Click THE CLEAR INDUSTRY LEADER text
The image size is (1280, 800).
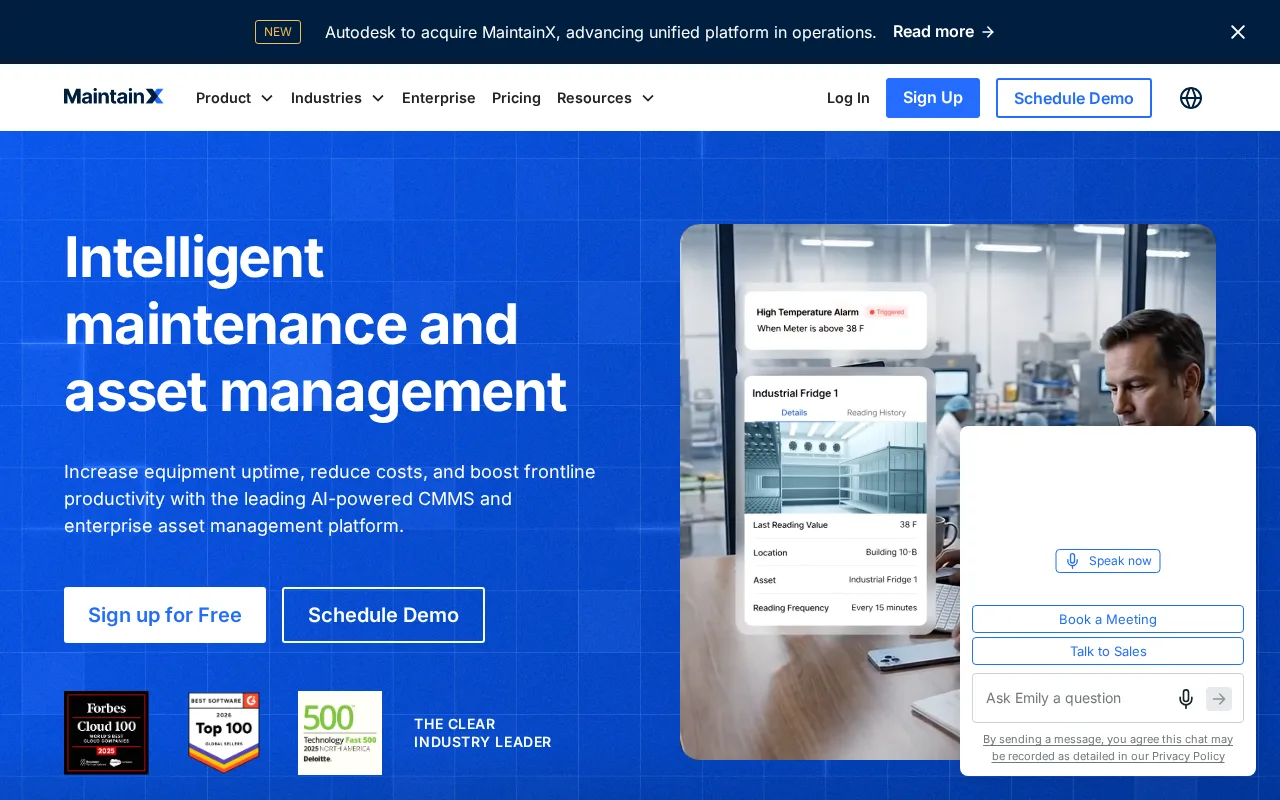pos(483,733)
